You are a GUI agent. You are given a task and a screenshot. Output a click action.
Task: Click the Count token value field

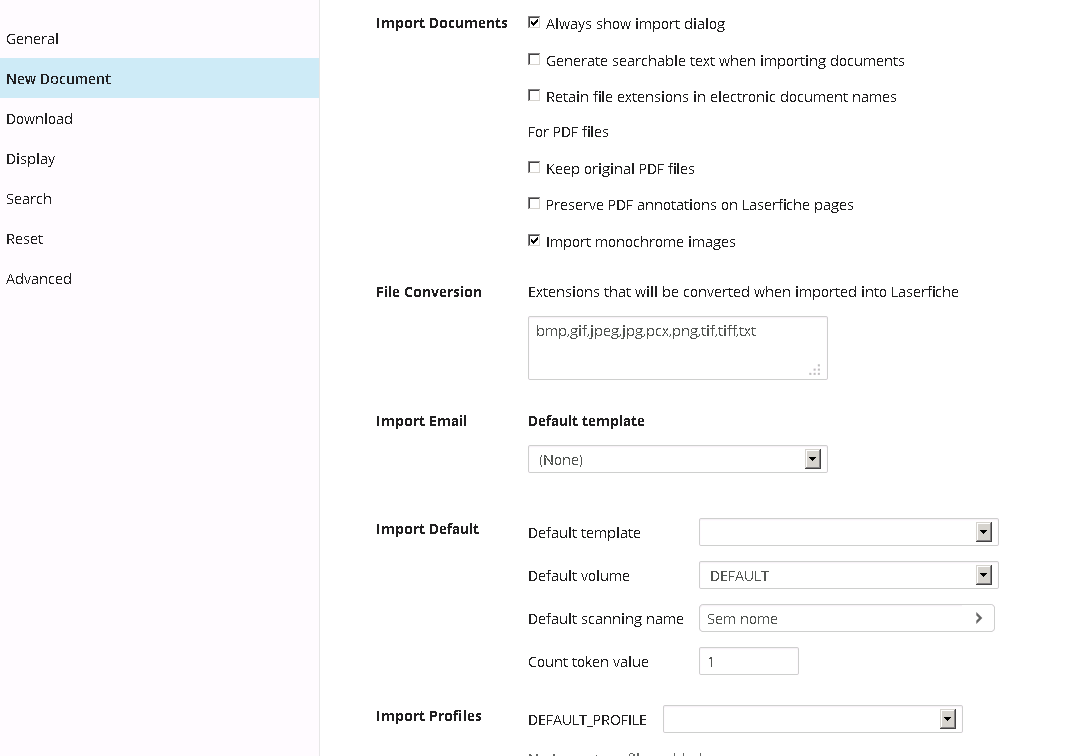coord(748,661)
